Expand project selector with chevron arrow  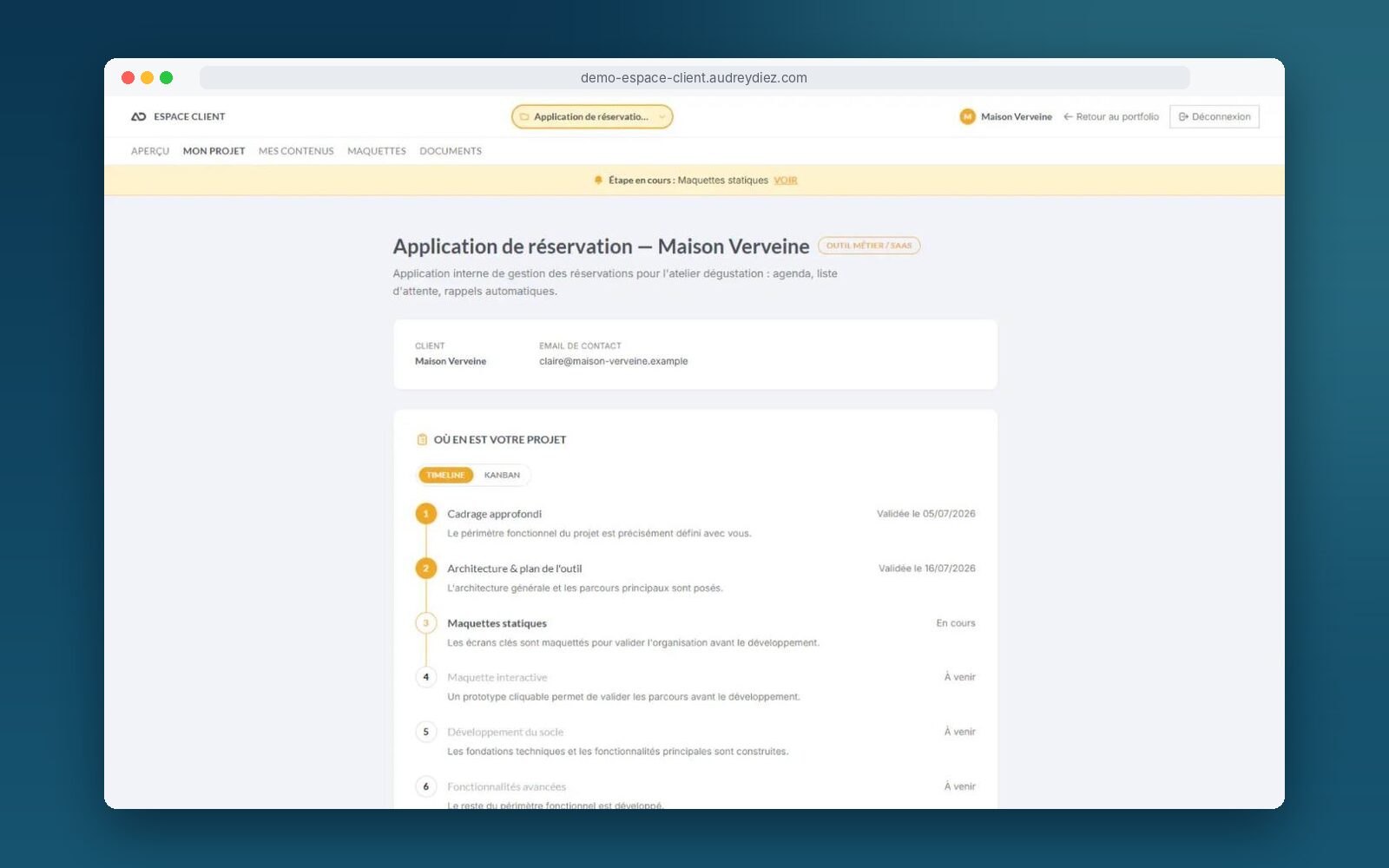pyautogui.click(x=662, y=117)
